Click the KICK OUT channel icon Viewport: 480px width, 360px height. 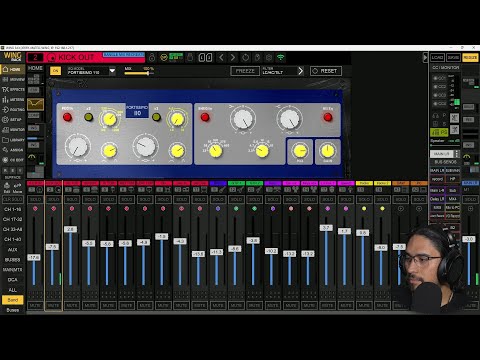pyautogui.click(x=51, y=58)
